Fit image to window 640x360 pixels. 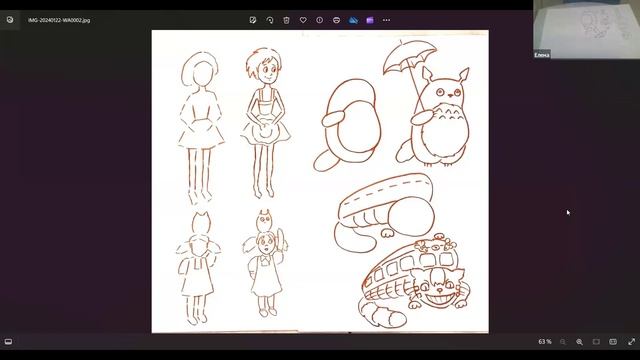pyautogui.click(x=596, y=342)
